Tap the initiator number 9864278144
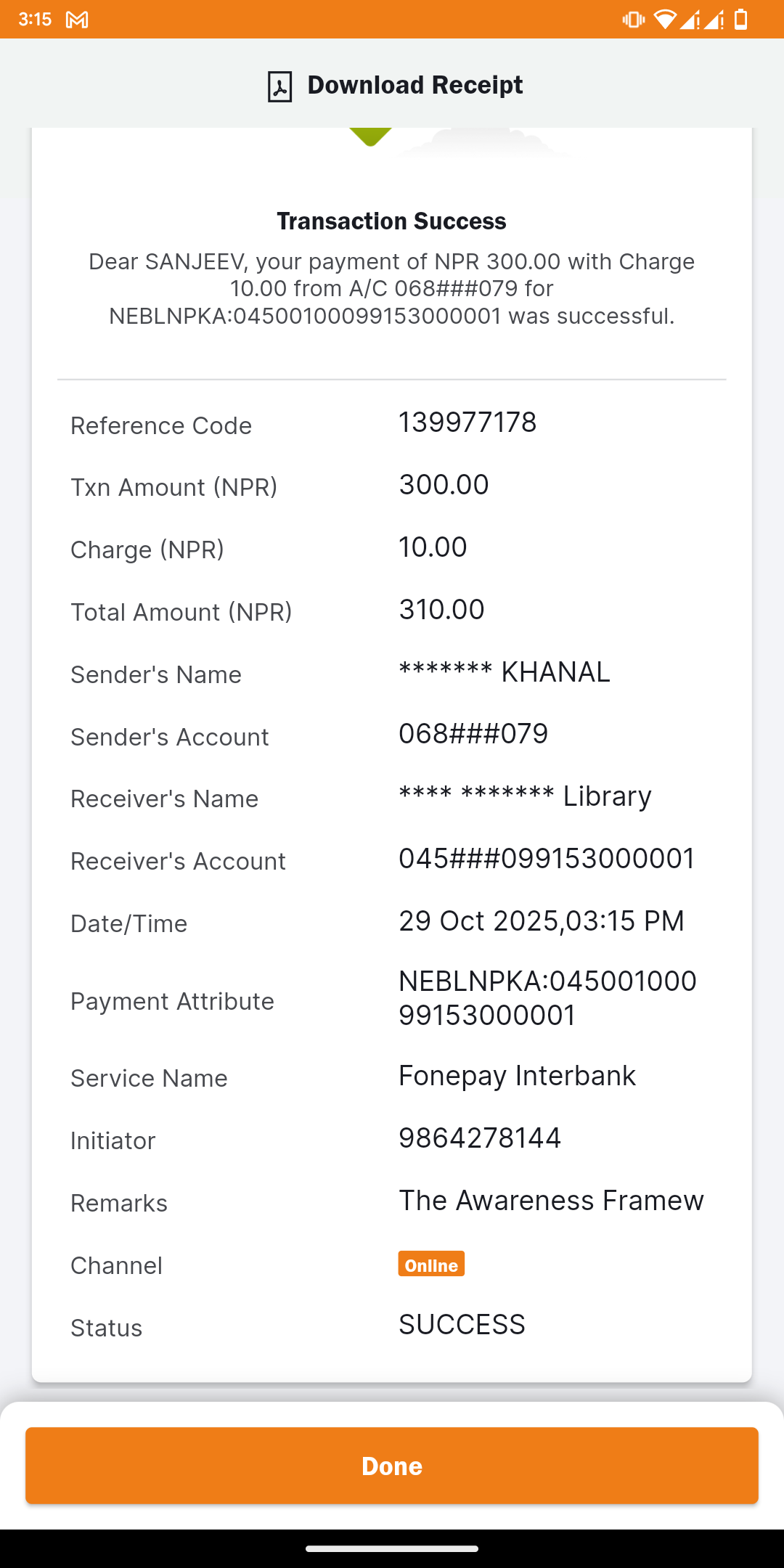Viewport: 784px width, 1568px height. tap(480, 1138)
